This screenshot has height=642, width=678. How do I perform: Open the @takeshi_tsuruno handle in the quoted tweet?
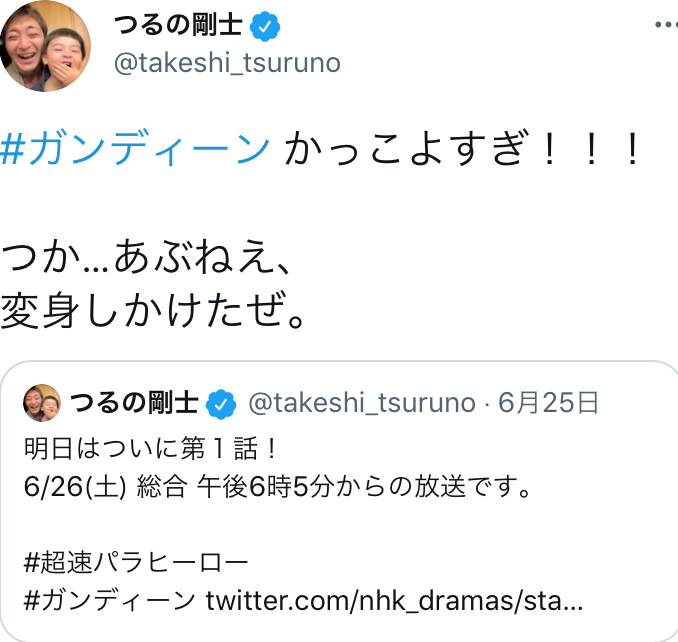pyautogui.click(x=361, y=403)
